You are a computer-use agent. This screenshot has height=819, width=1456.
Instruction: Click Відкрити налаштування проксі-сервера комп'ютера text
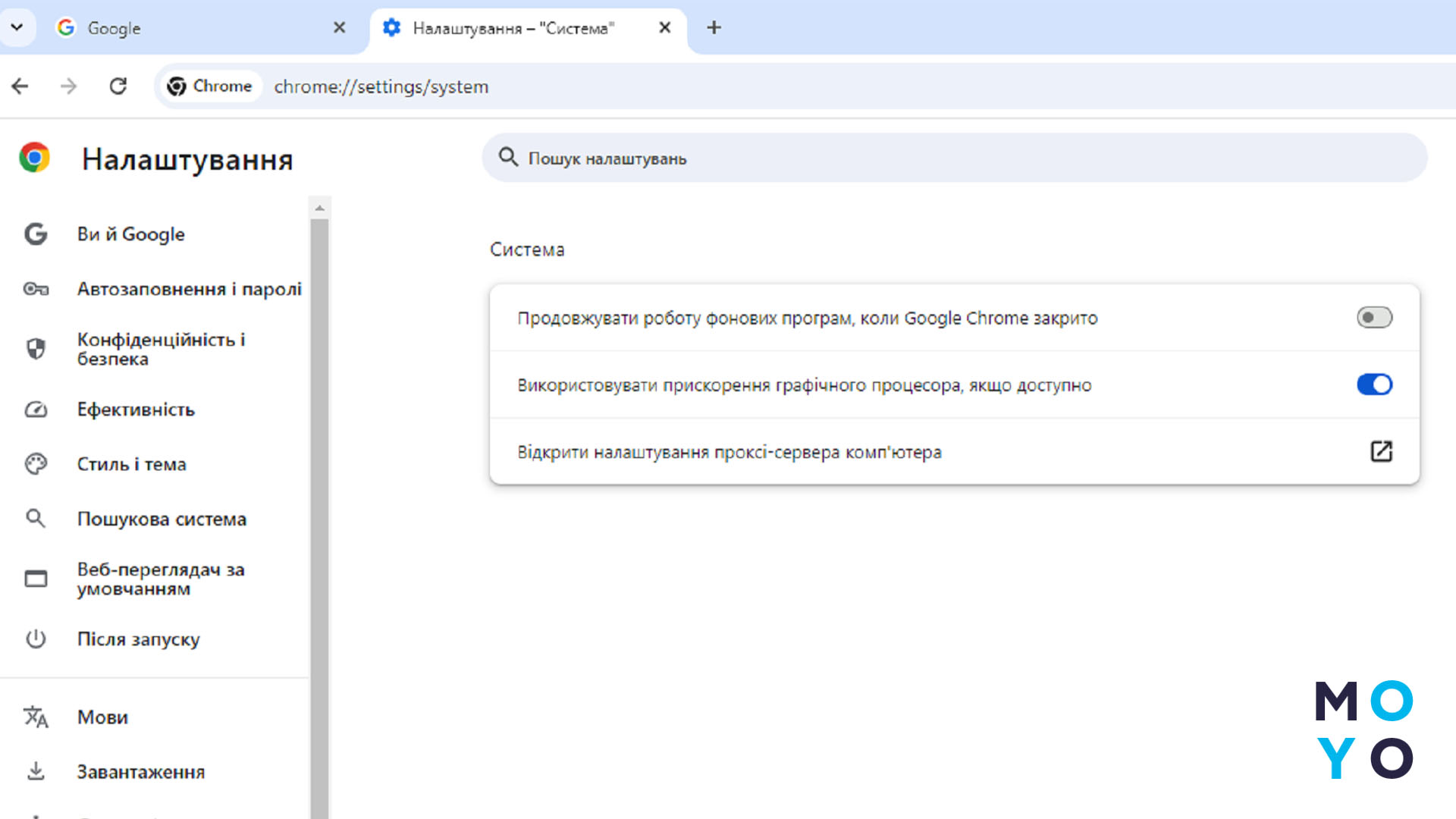pos(730,452)
